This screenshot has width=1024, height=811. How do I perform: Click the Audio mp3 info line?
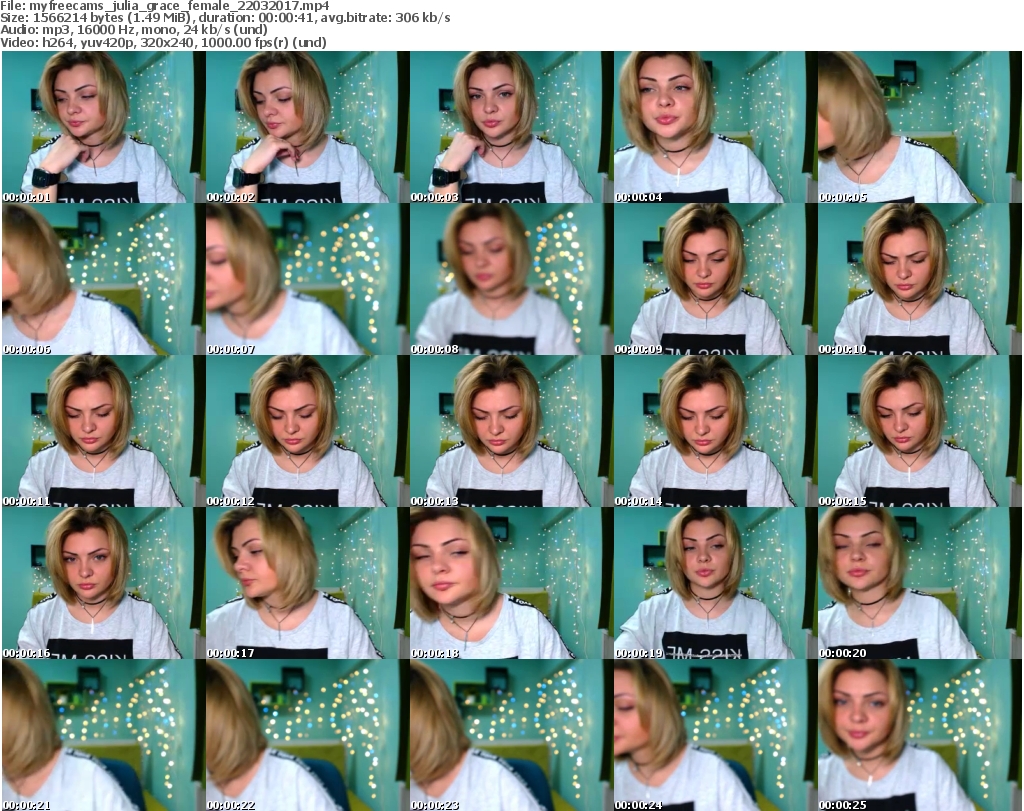pos(133,29)
